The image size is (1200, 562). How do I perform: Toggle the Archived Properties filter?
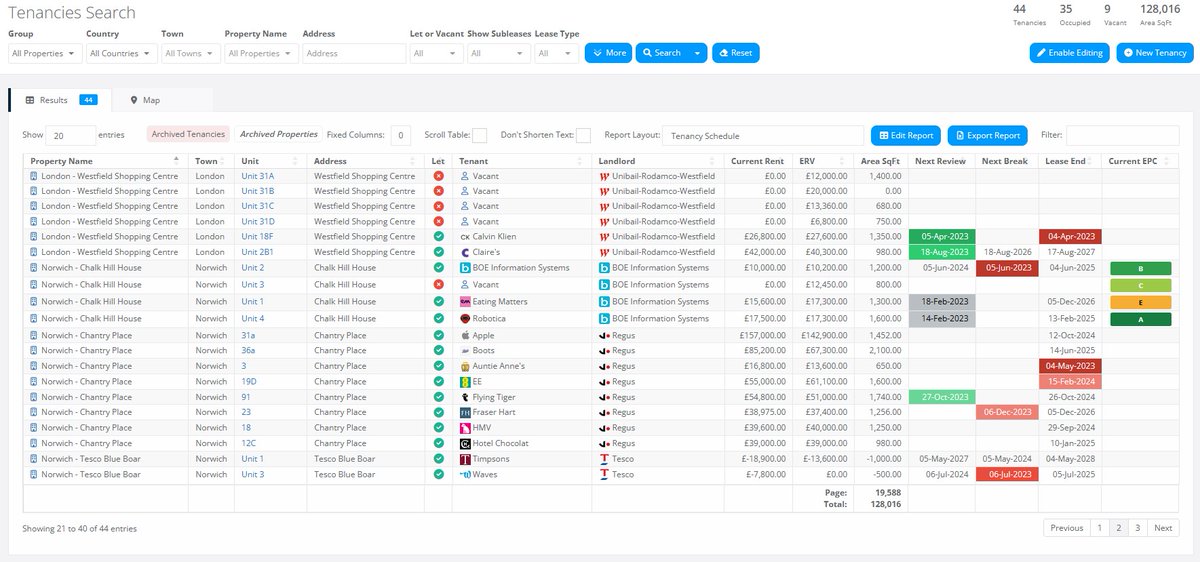[x=279, y=134]
